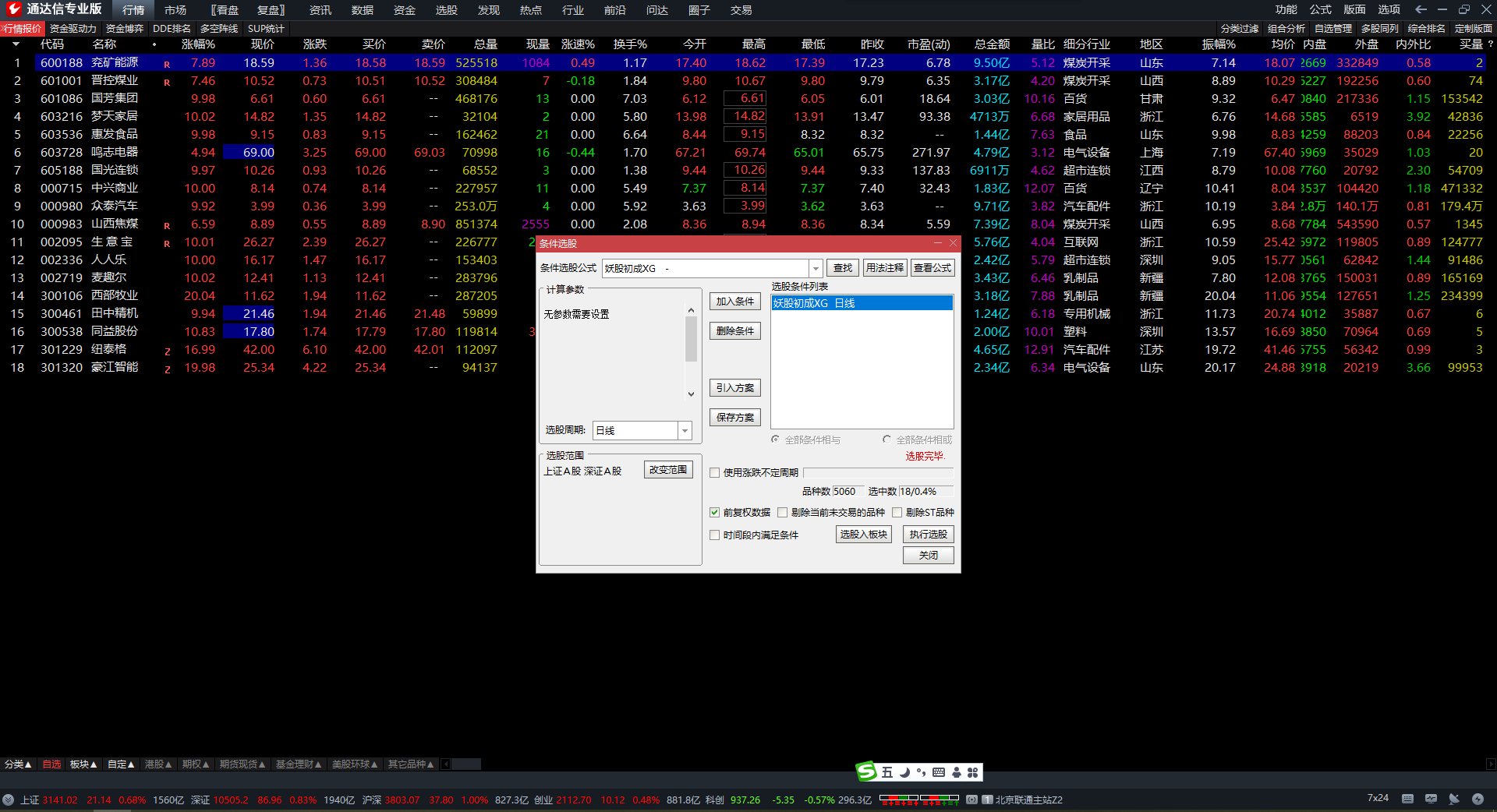Image resolution: width=1497 pixels, height=812 pixels.
Task: Expand the 港股 bottom tab menu
Action: pyautogui.click(x=158, y=764)
